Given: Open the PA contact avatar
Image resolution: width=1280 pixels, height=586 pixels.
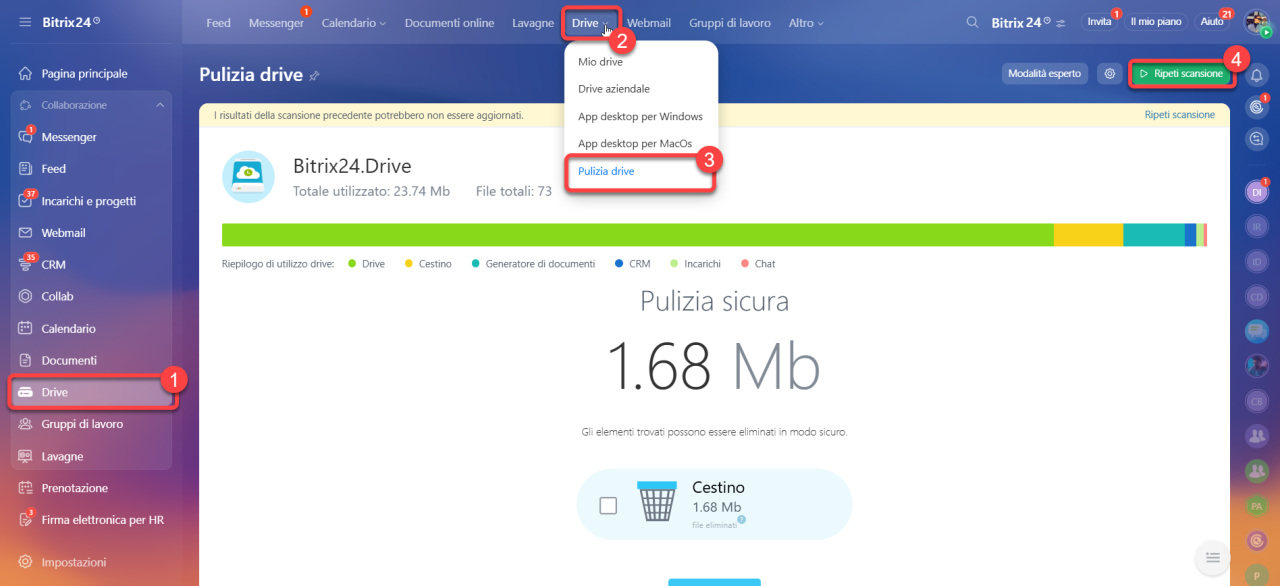Looking at the screenshot, I should point(1257,507).
